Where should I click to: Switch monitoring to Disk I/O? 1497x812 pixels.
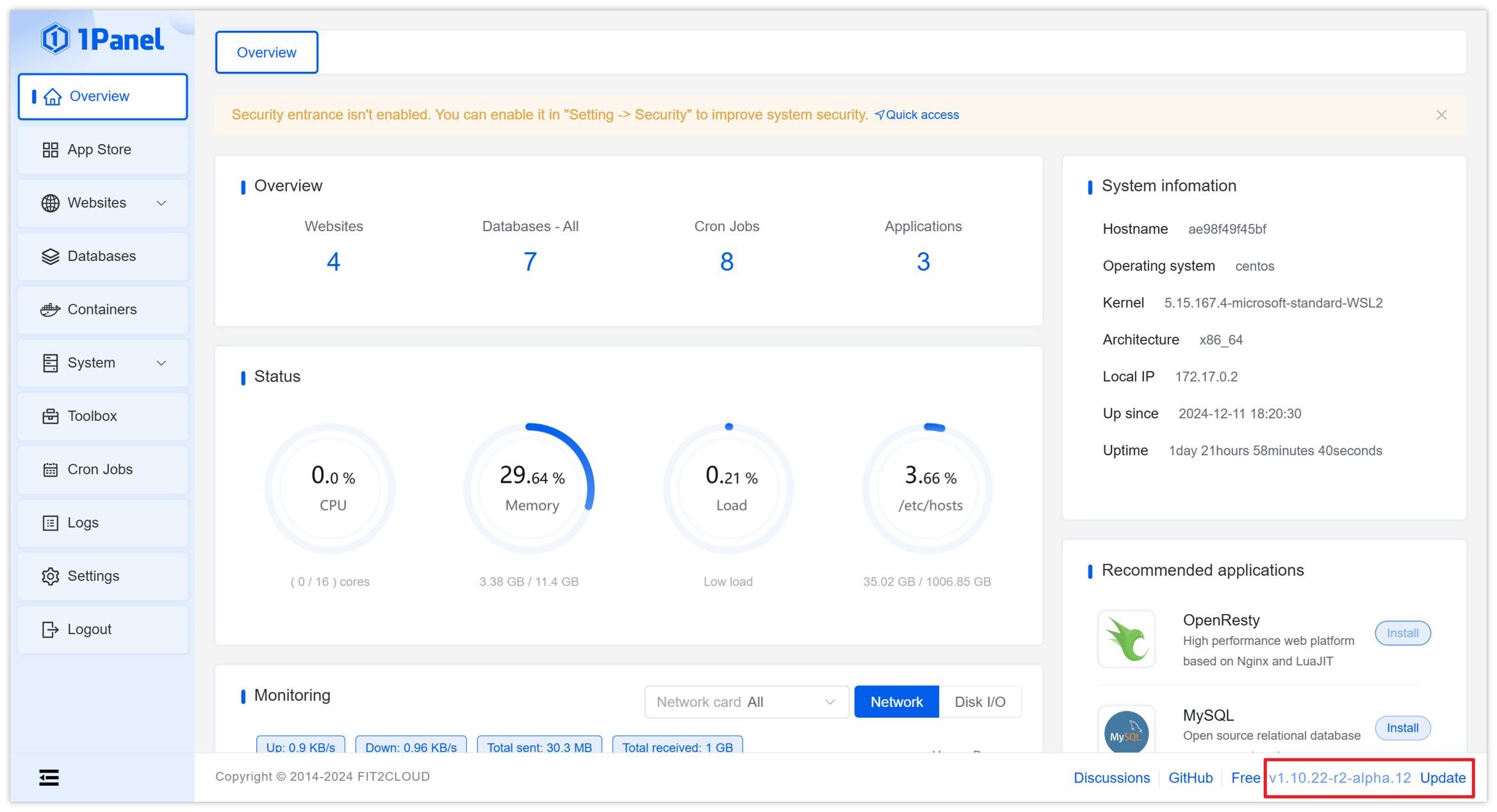point(979,702)
